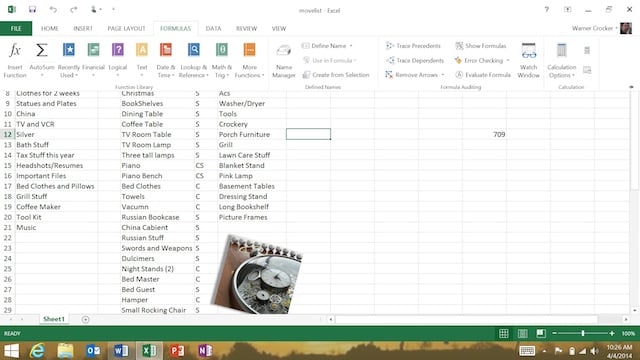Add a new sheet with plus button
This screenshot has width=640, height=360.
tap(85, 319)
